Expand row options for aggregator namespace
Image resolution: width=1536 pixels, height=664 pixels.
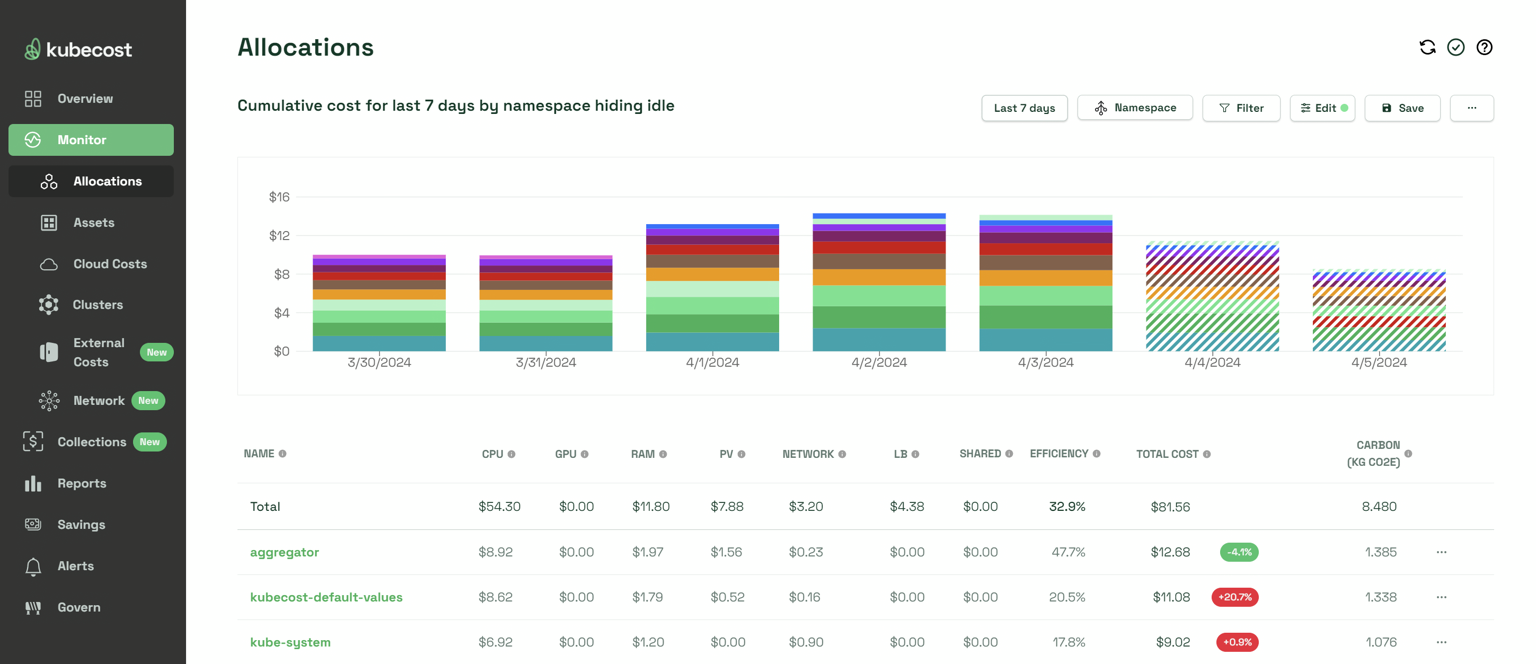(1441, 552)
